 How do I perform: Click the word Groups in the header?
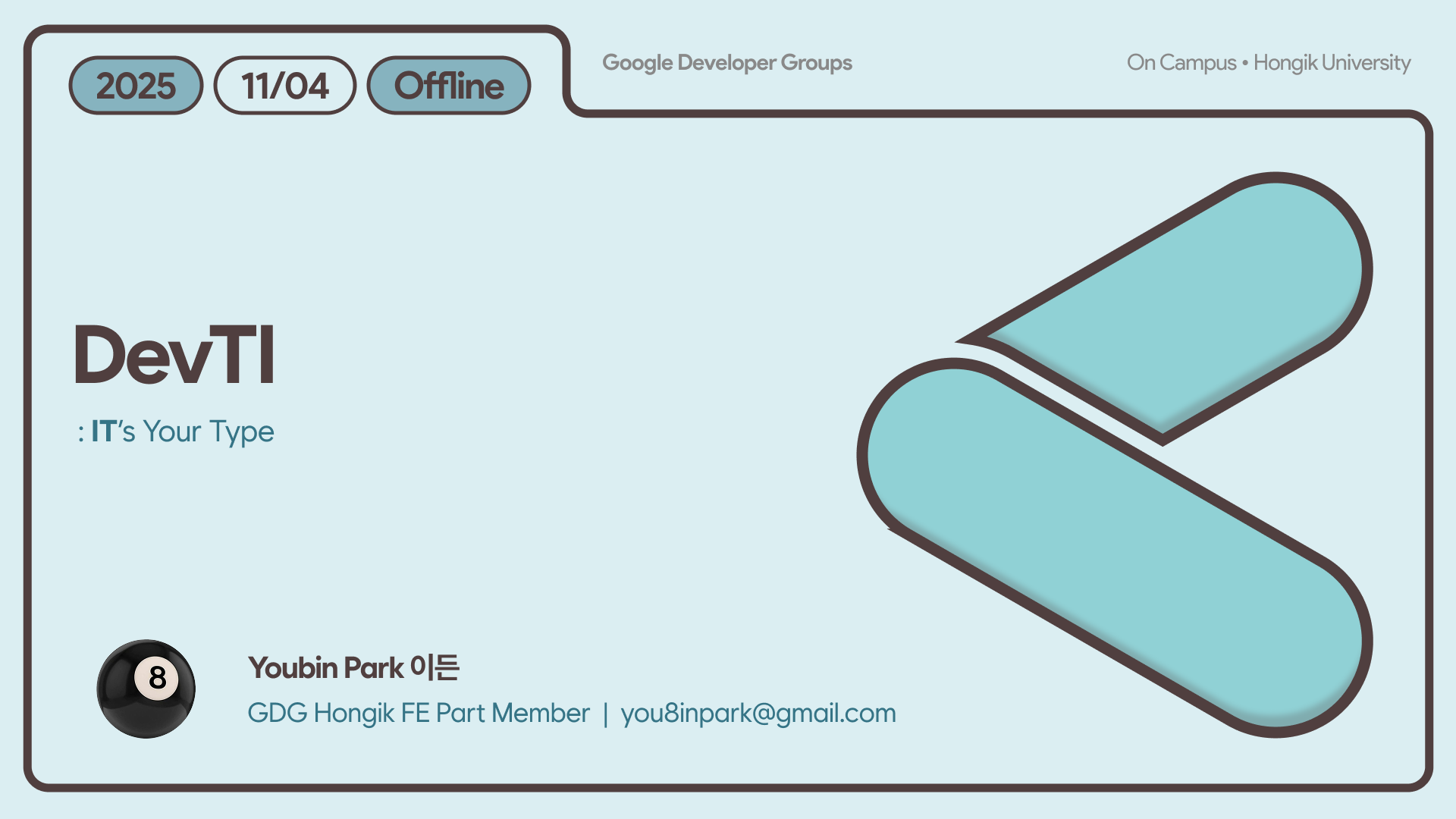pyautogui.click(x=816, y=63)
